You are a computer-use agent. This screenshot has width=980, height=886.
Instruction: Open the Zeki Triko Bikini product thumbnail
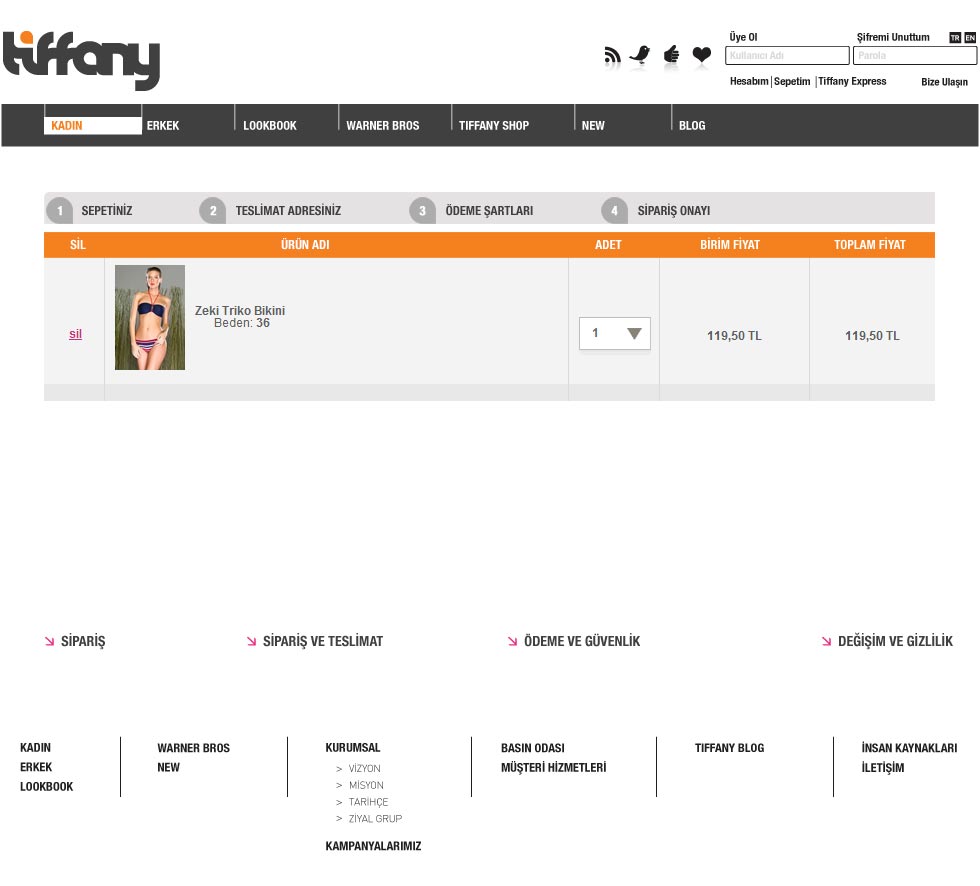click(x=150, y=318)
